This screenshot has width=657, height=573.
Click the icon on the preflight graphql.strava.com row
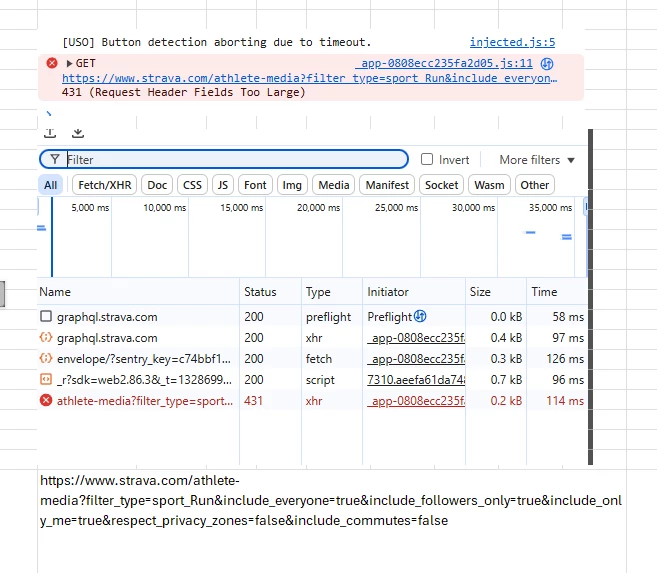click(x=46, y=316)
